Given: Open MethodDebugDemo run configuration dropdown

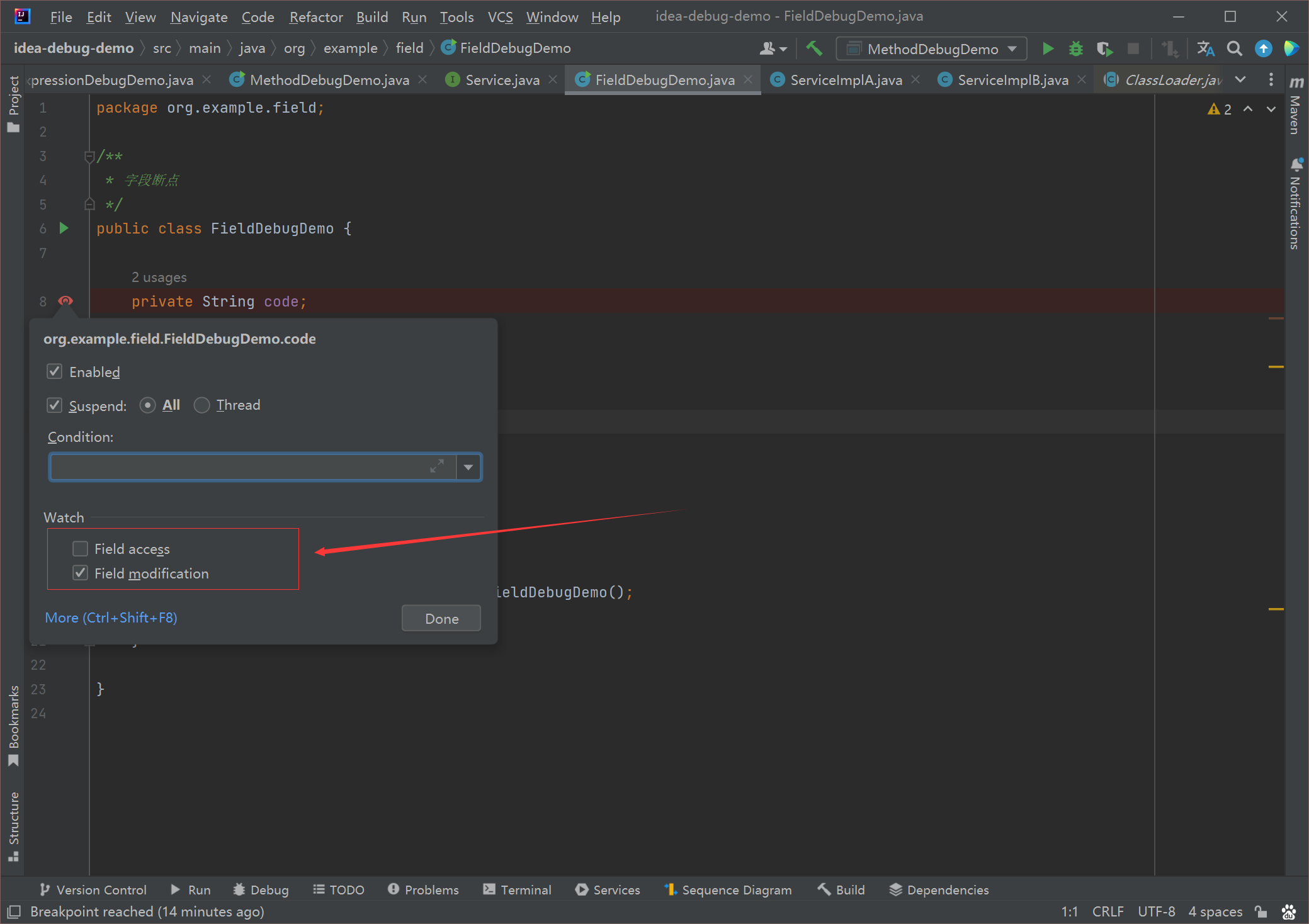Looking at the screenshot, I should [x=931, y=48].
